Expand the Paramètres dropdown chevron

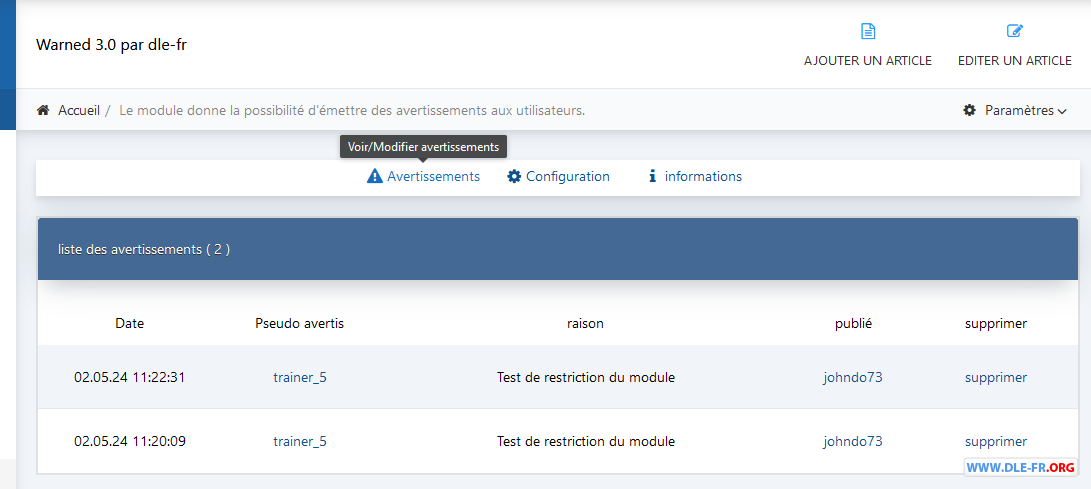click(x=1062, y=111)
